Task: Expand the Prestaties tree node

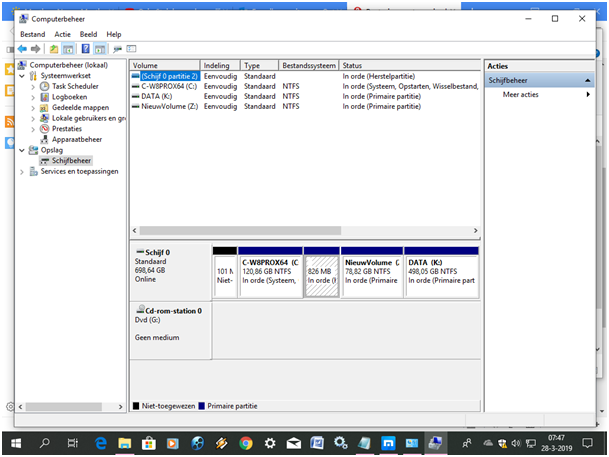Action: (33, 129)
